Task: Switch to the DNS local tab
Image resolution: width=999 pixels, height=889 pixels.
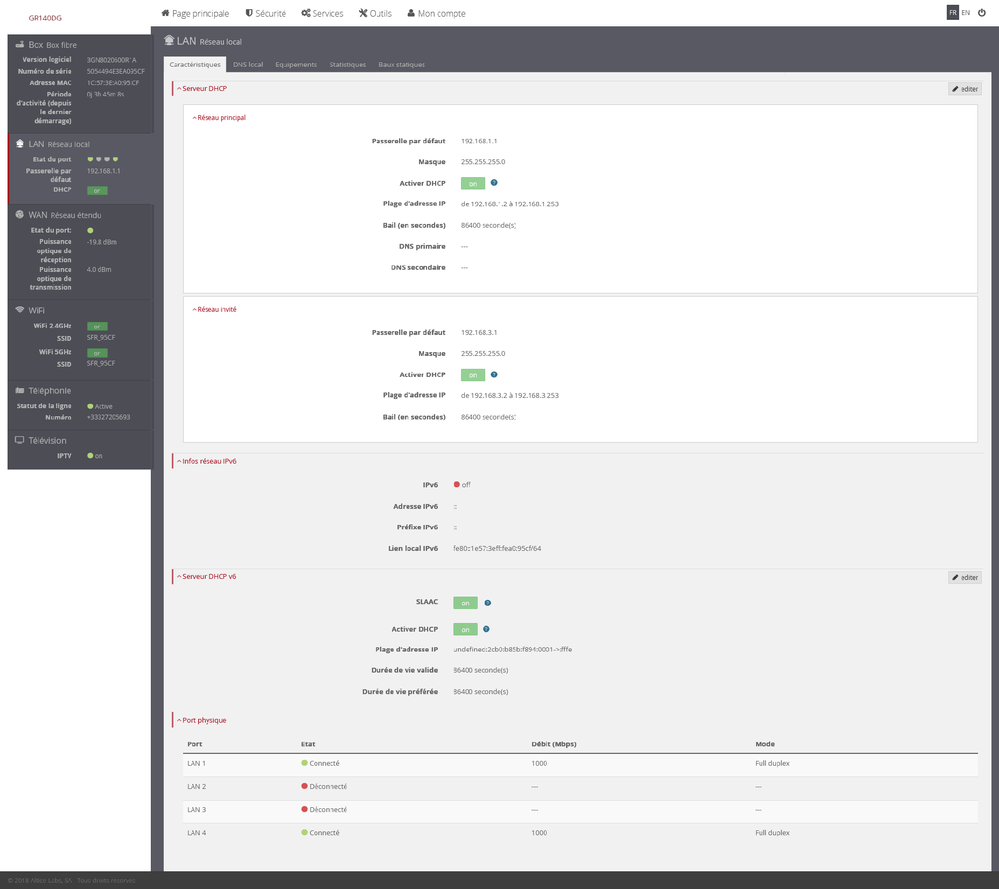Action: (248, 64)
